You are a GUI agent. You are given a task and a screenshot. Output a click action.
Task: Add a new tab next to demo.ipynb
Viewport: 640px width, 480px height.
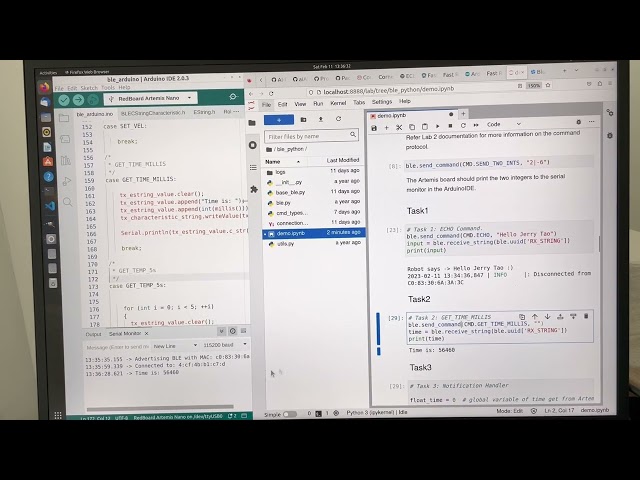pyautogui.click(x=463, y=114)
